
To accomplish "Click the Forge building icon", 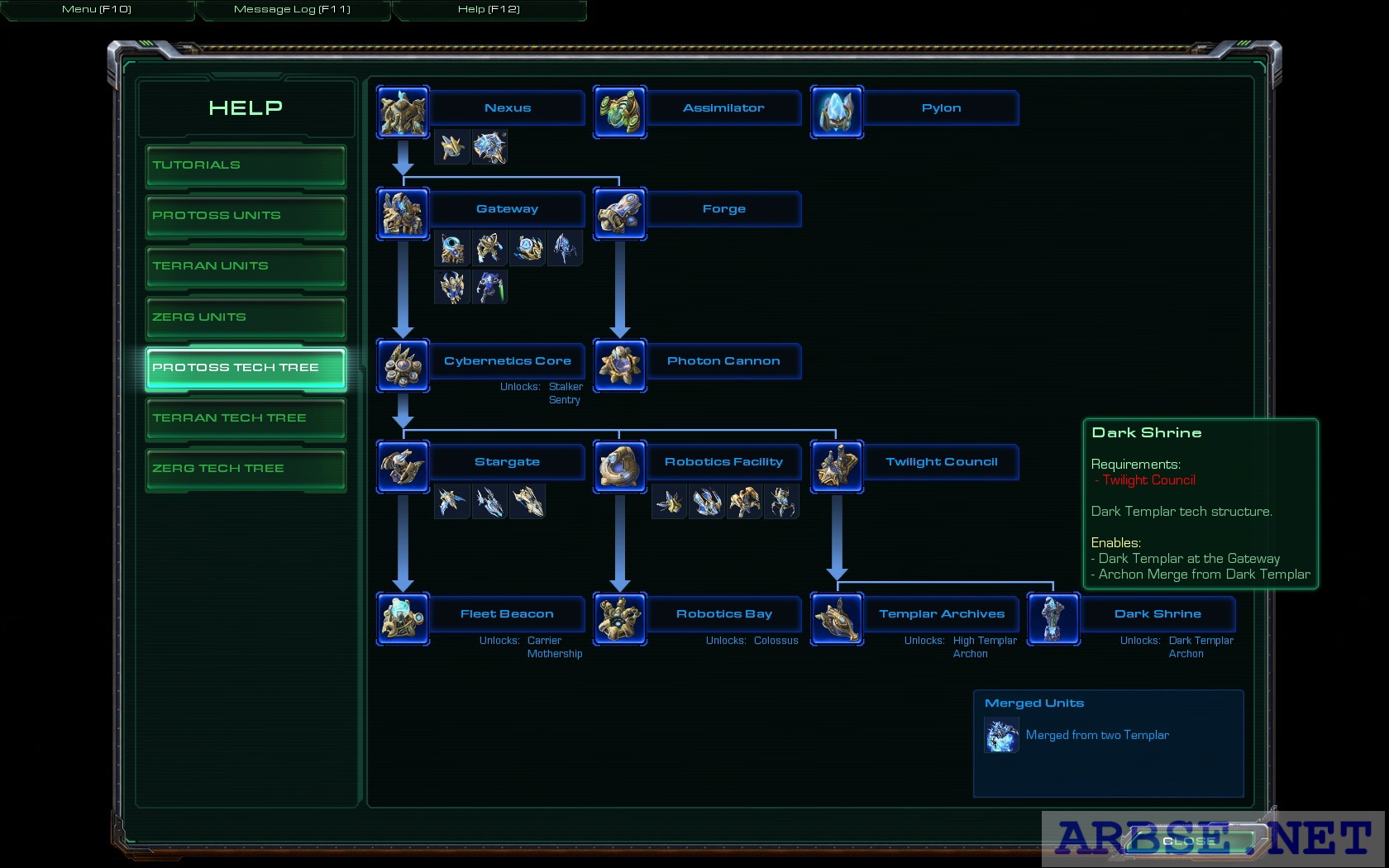I will coord(620,213).
